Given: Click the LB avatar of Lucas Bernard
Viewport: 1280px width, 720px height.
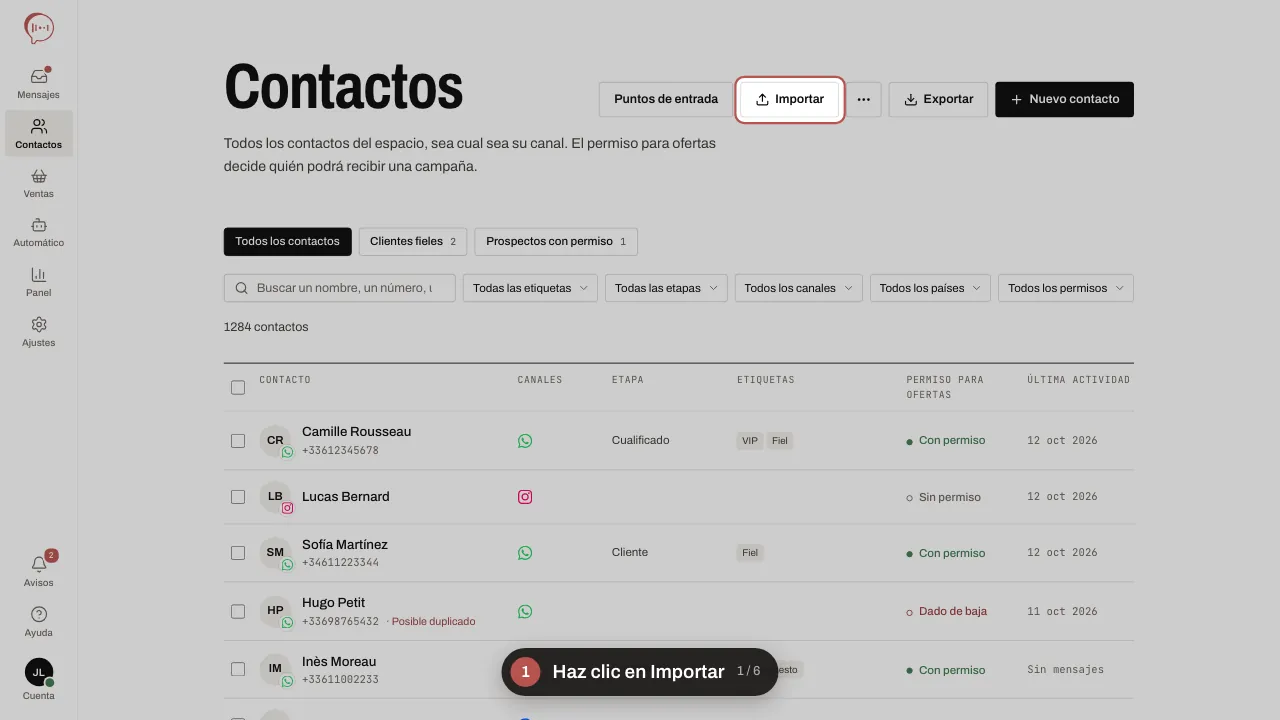Looking at the screenshot, I should pyautogui.click(x=275, y=497).
